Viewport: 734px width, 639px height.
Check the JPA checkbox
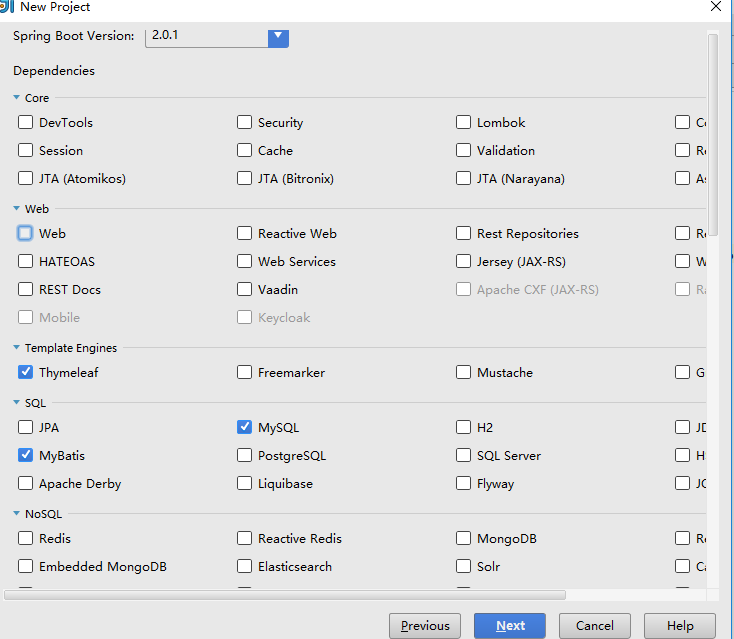pos(25,427)
